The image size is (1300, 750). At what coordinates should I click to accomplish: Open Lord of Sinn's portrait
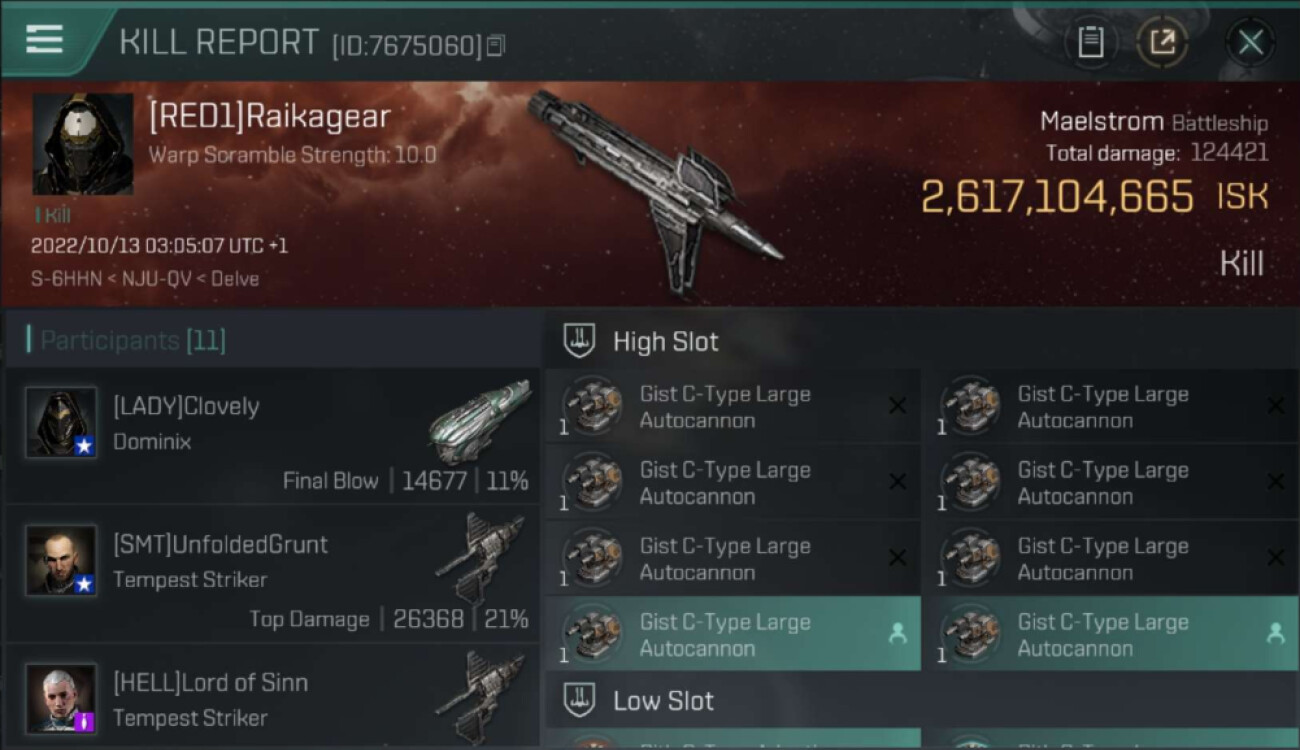click(61, 697)
